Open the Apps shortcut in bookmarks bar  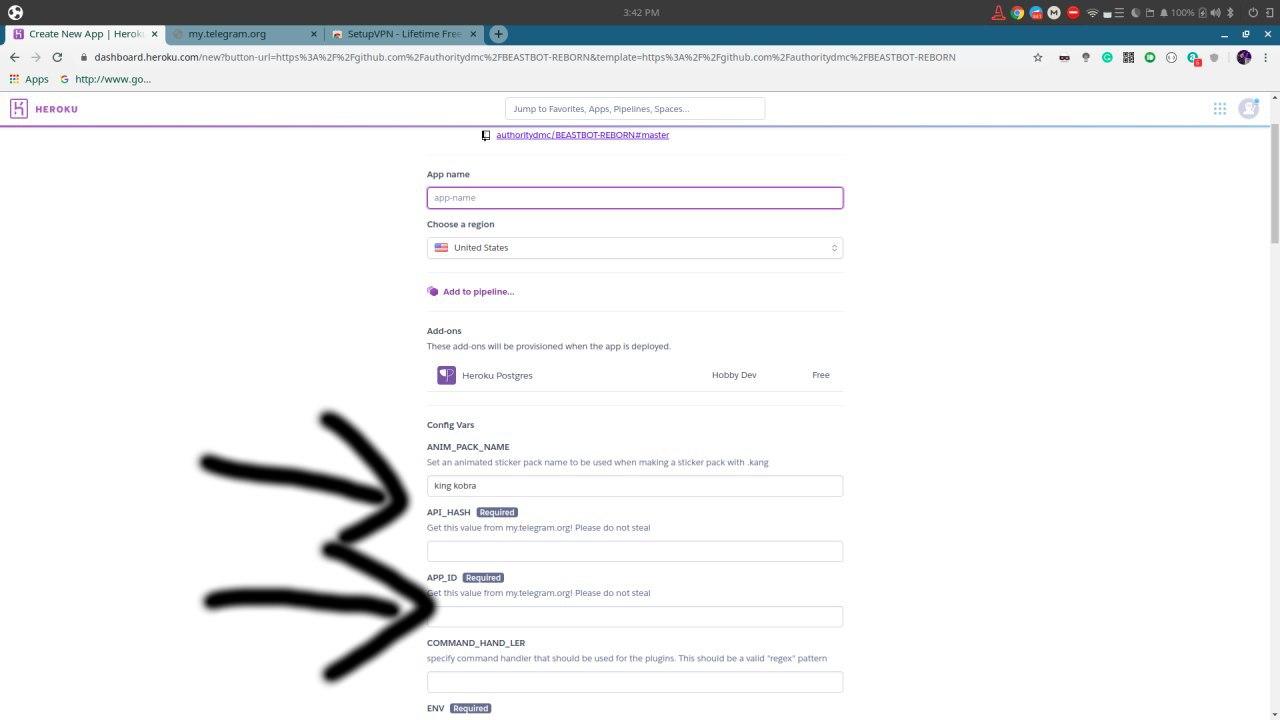29,79
